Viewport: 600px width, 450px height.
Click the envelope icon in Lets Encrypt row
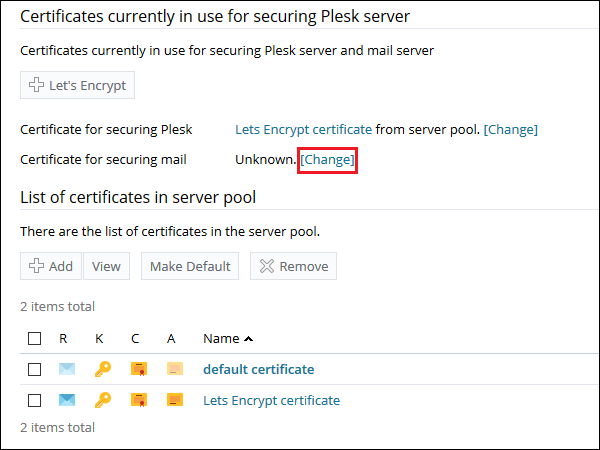point(67,401)
